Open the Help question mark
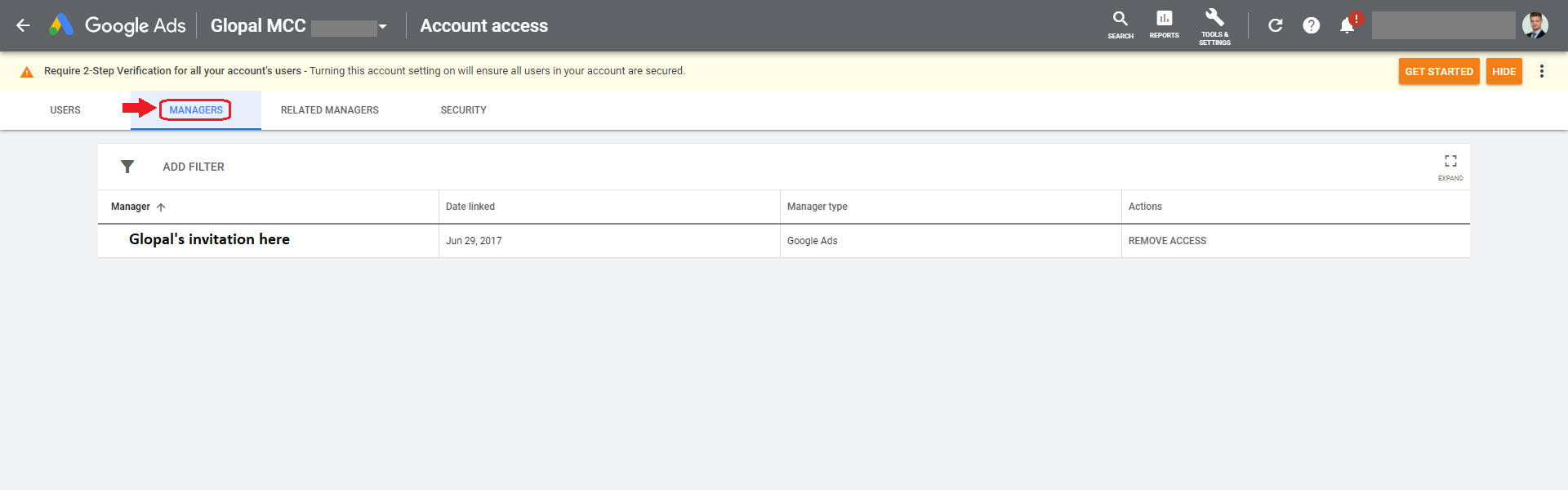This screenshot has height=490, width=1568. point(1311,25)
